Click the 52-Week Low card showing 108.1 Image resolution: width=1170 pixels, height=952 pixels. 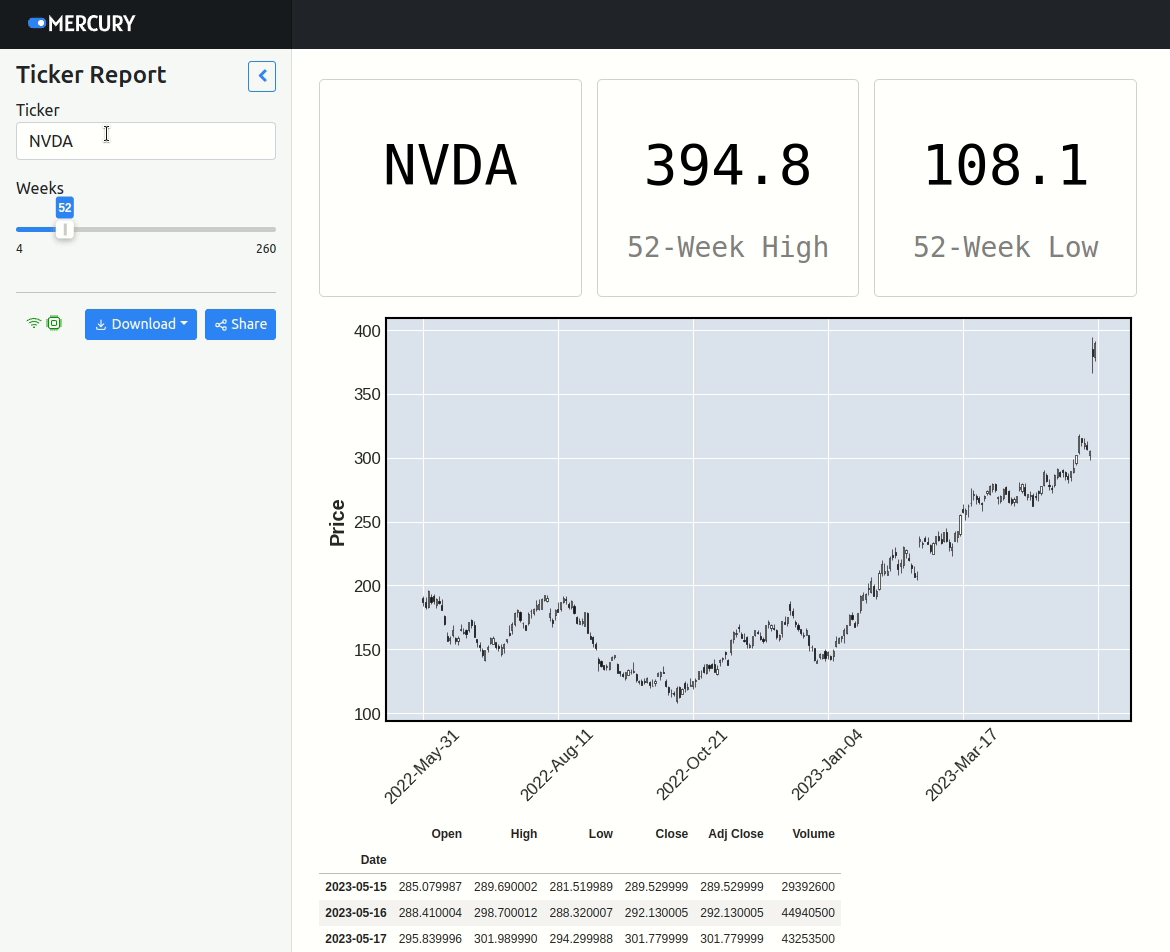(1005, 187)
